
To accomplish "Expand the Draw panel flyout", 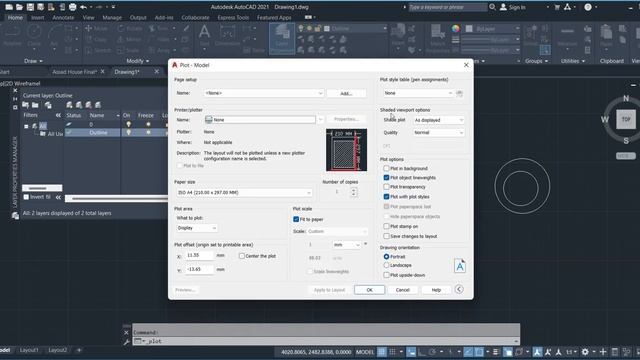I will [x=33, y=61].
